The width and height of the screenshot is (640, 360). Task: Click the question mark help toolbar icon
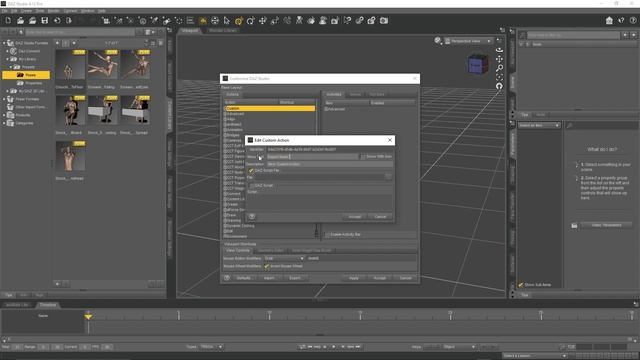click(633, 20)
